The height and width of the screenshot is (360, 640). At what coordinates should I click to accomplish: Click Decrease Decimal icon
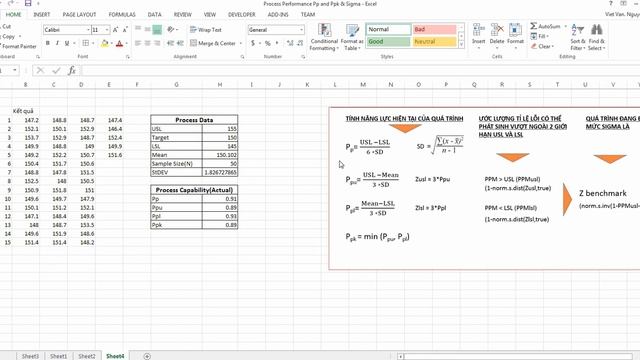[300, 43]
